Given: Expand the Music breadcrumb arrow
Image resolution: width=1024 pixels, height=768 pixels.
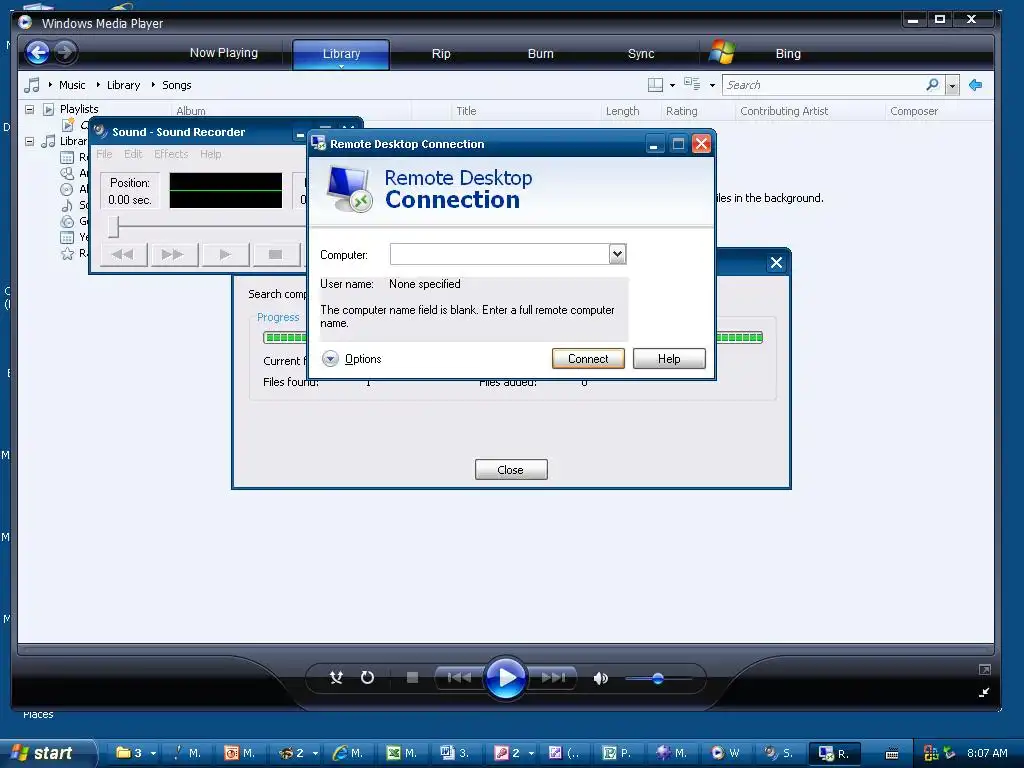Looking at the screenshot, I should coord(50,85).
